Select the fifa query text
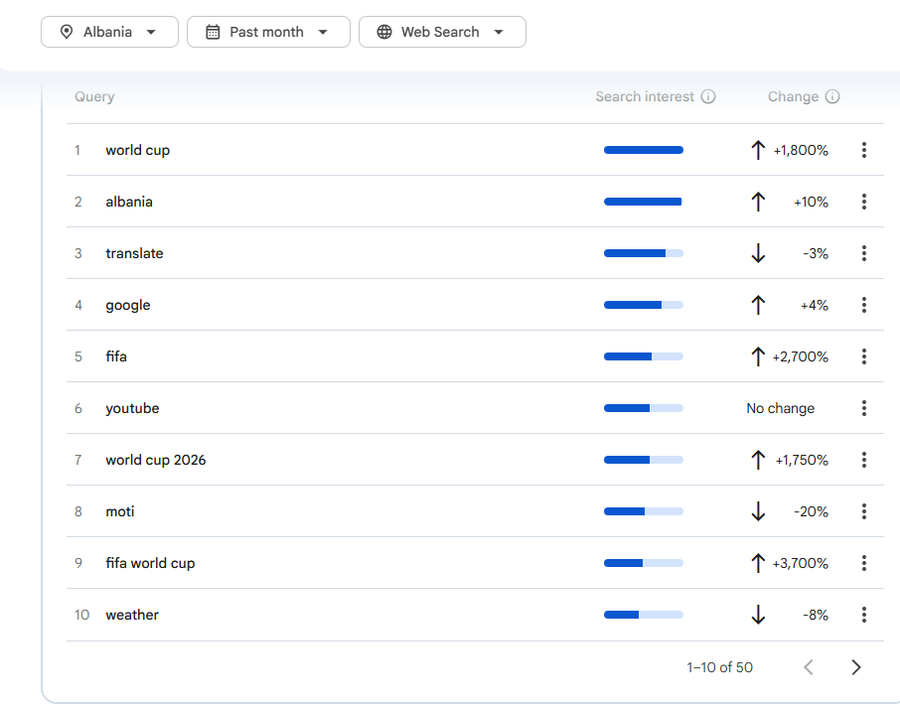900x707 pixels. pyautogui.click(x=116, y=357)
